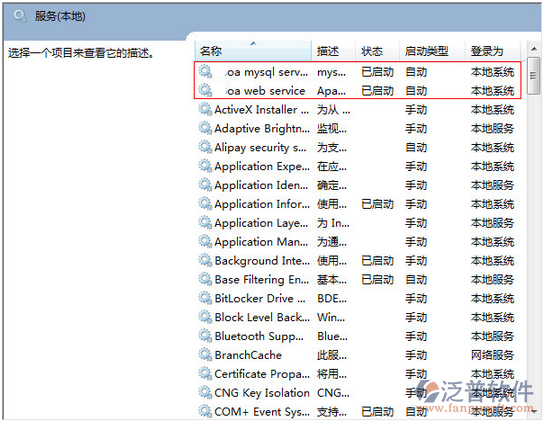544x424 pixels.
Task: Click the BitLocker Drive service gear icon
Action: (205, 298)
